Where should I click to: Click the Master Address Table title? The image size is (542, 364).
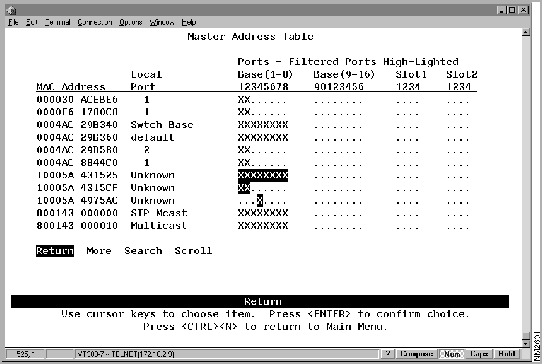[x=250, y=36]
